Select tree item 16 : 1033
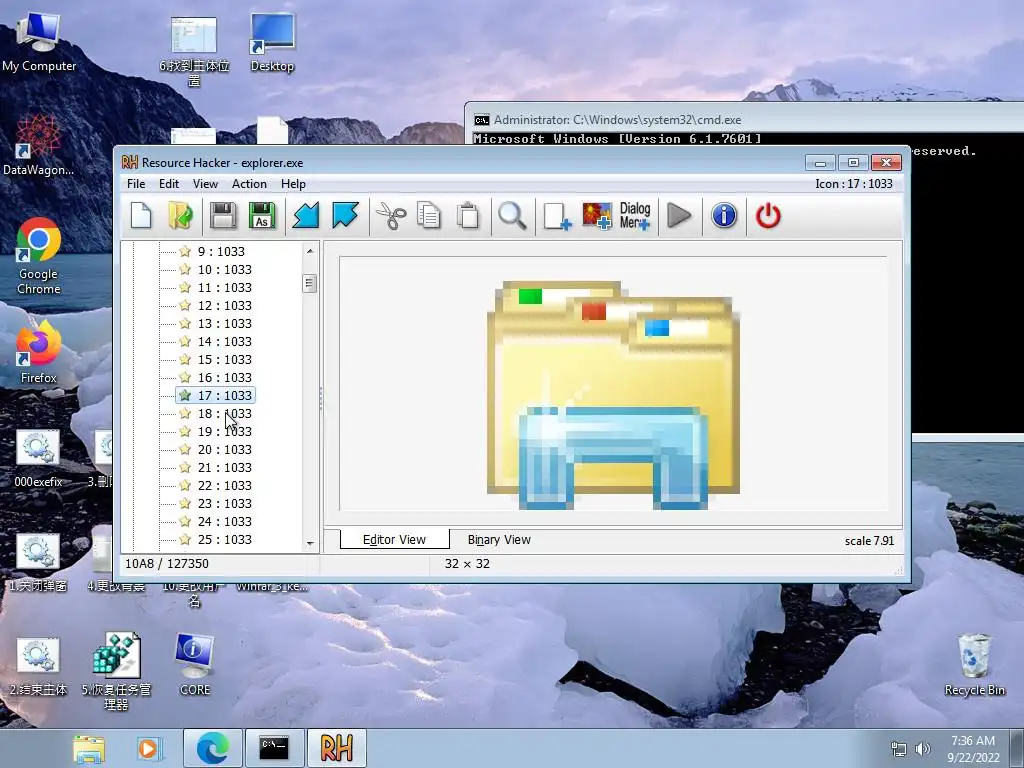 [x=225, y=377]
